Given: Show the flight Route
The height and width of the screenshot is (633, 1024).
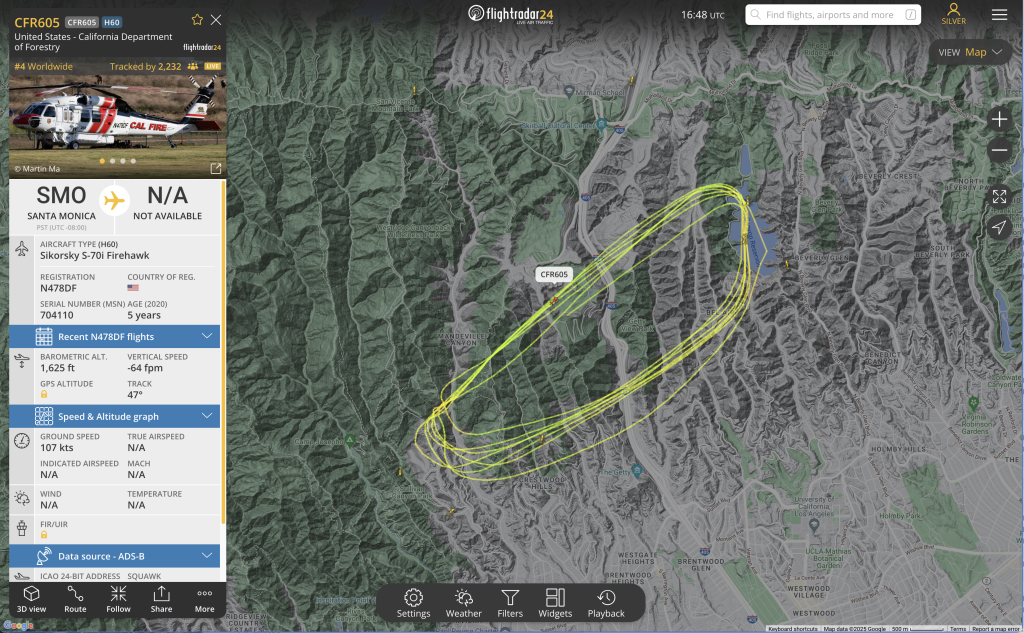Looking at the screenshot, I should click(75, 599).
